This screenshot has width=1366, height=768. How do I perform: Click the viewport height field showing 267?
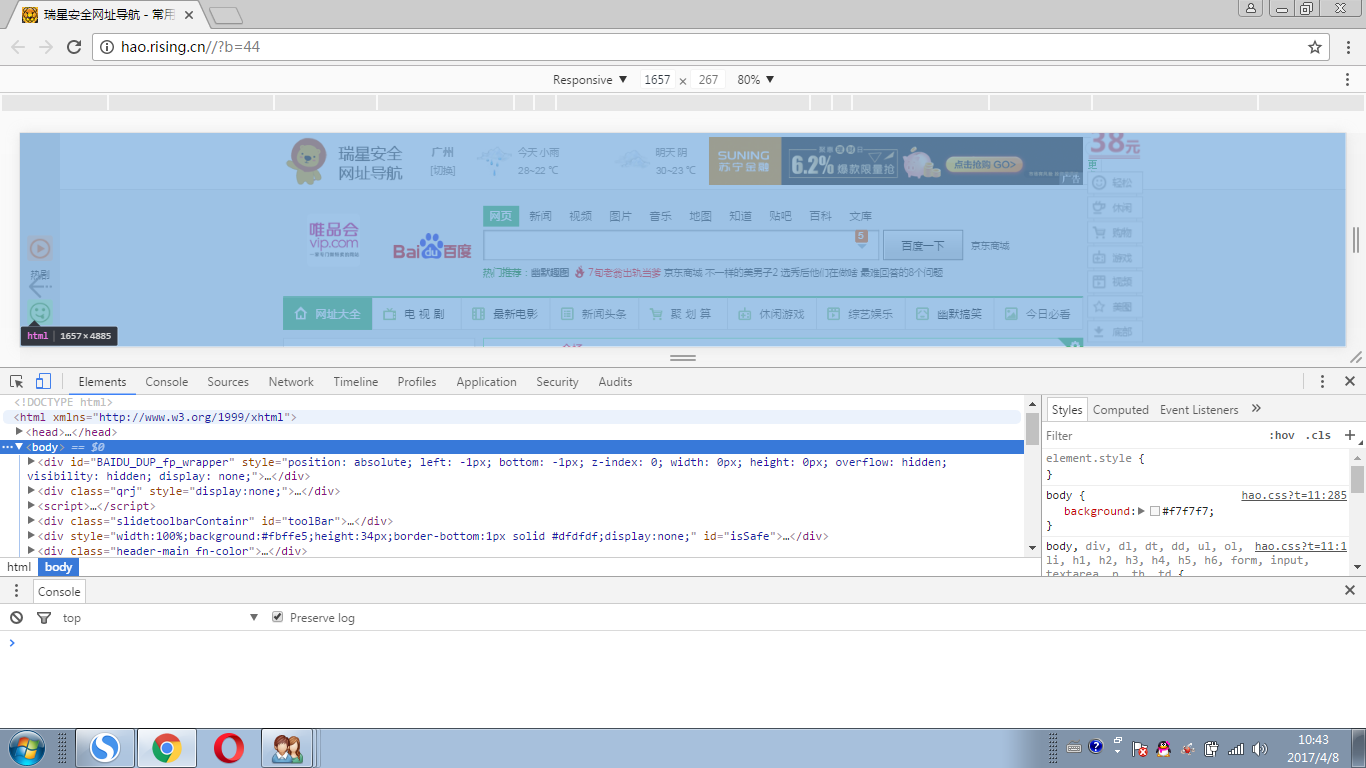click(x=708, y=80)
